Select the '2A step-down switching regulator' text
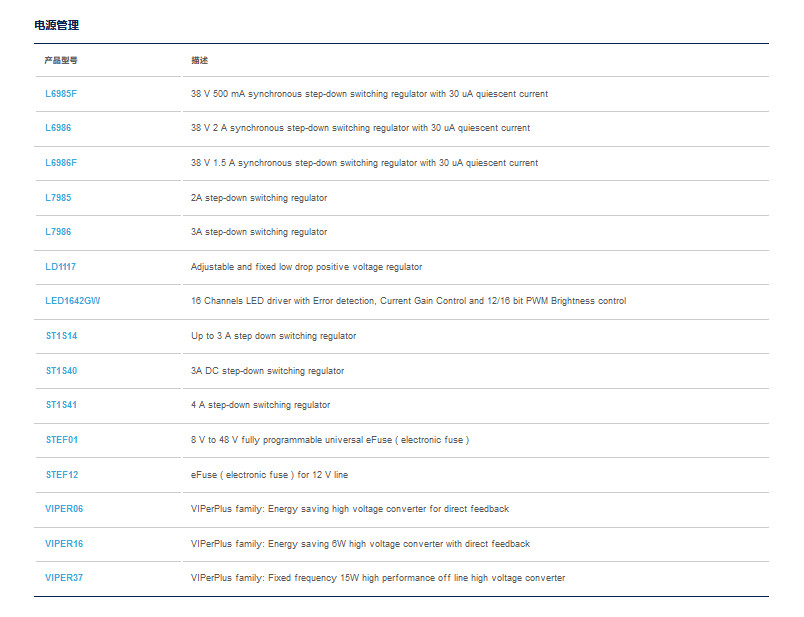 258,198
